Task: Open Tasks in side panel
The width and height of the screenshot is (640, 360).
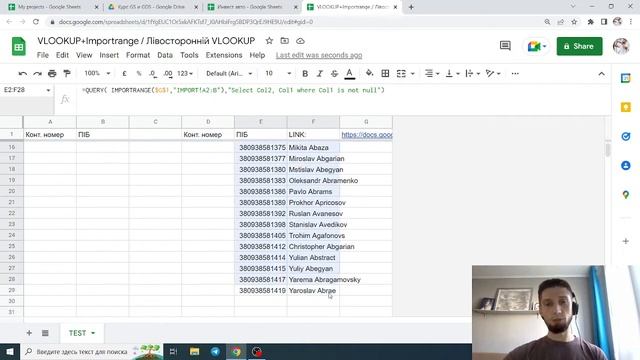Action: click(626, 136)
